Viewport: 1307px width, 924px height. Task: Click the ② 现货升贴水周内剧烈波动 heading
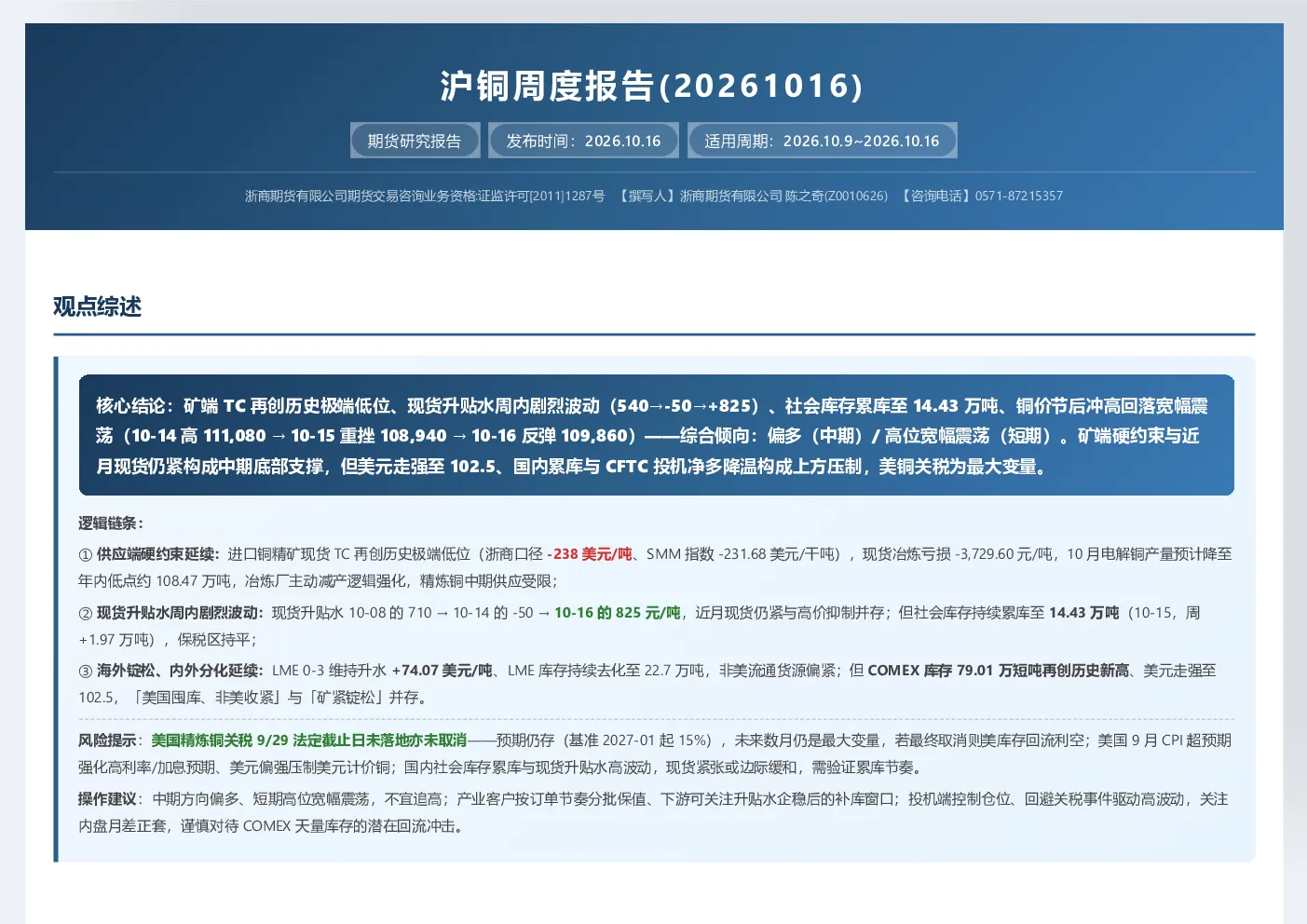pyautogui.click(x=170, y=613)
